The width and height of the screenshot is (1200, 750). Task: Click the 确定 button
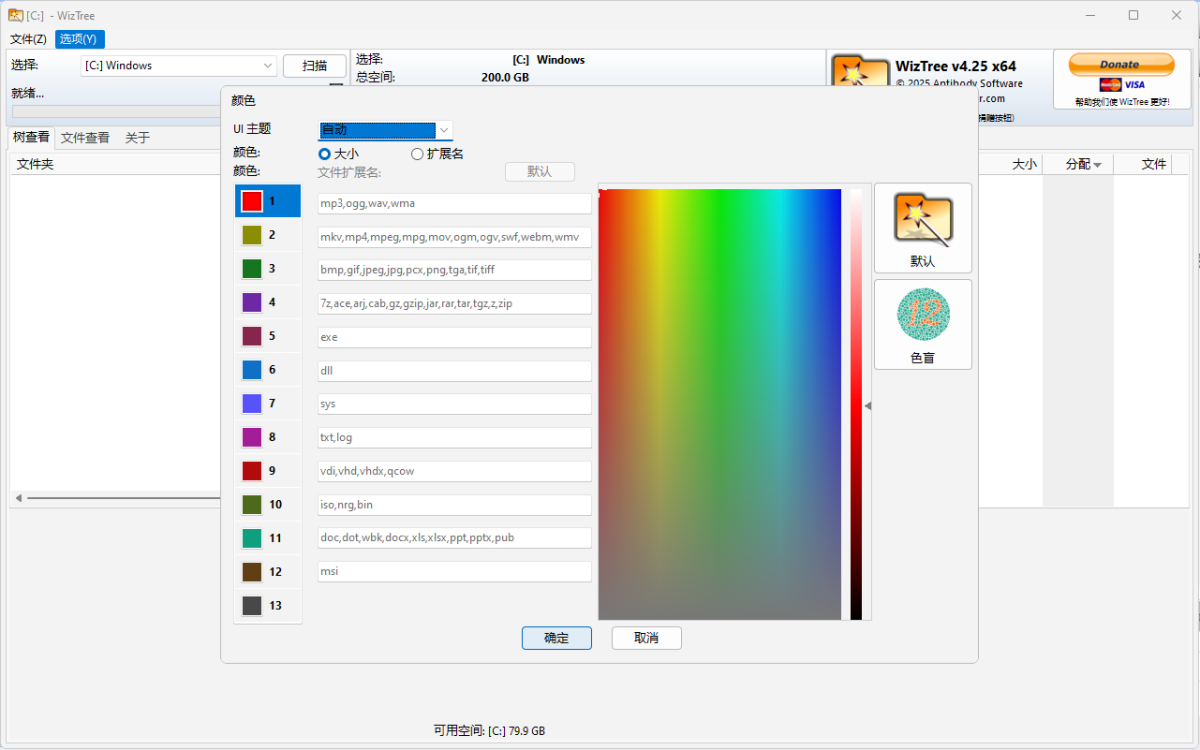click(x=556, y=638)
